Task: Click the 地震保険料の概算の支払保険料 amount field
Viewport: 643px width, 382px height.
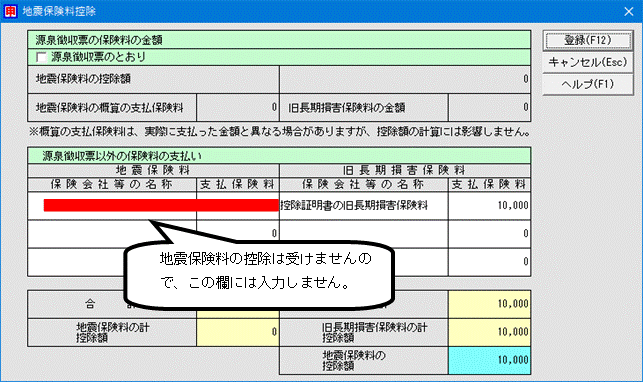Action: click(238, 107)
